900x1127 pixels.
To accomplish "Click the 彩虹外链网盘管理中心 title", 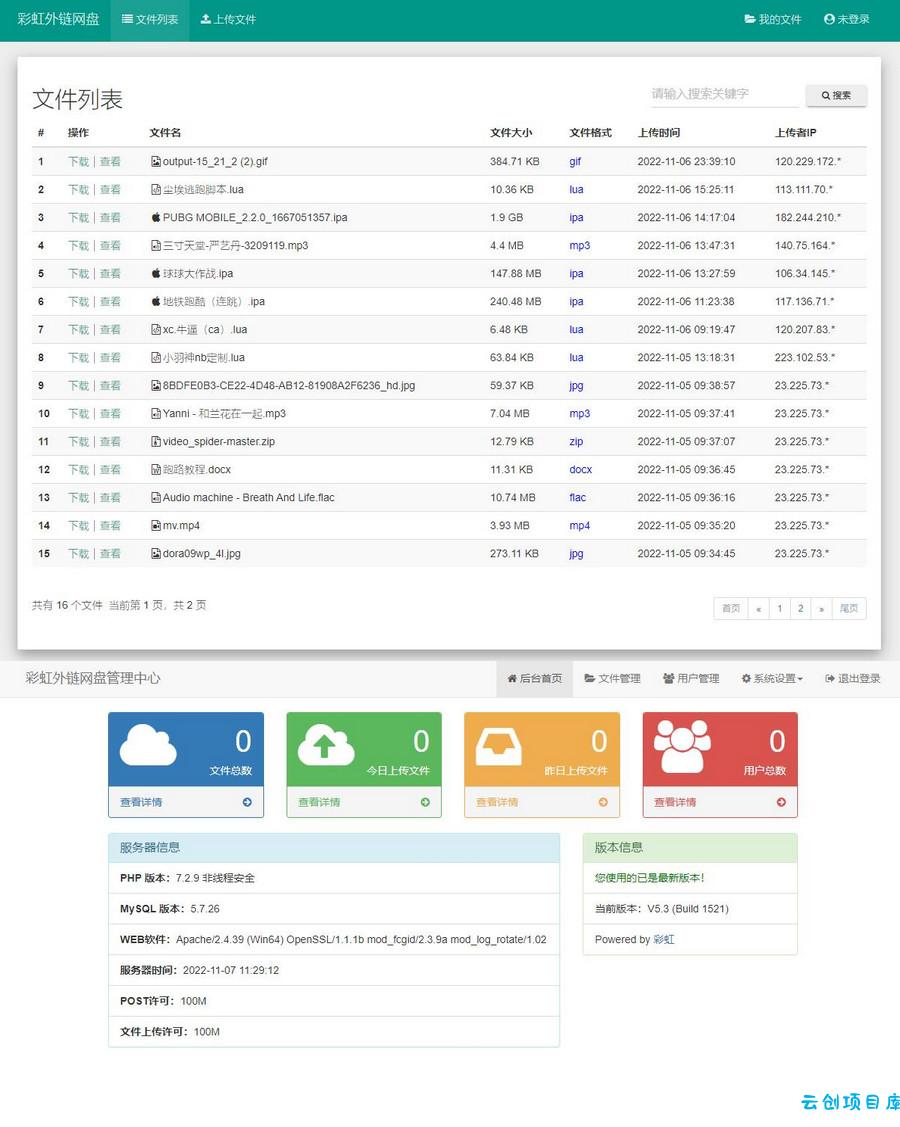I will (93, 678).
